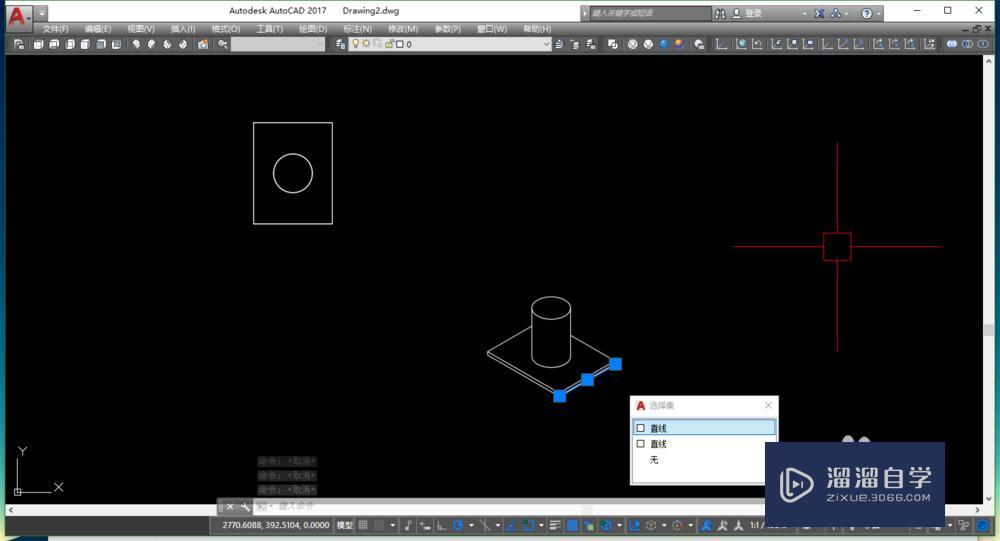Select the NE isometric view icon
Screen dimensions: 1000x541
point(167,44)
